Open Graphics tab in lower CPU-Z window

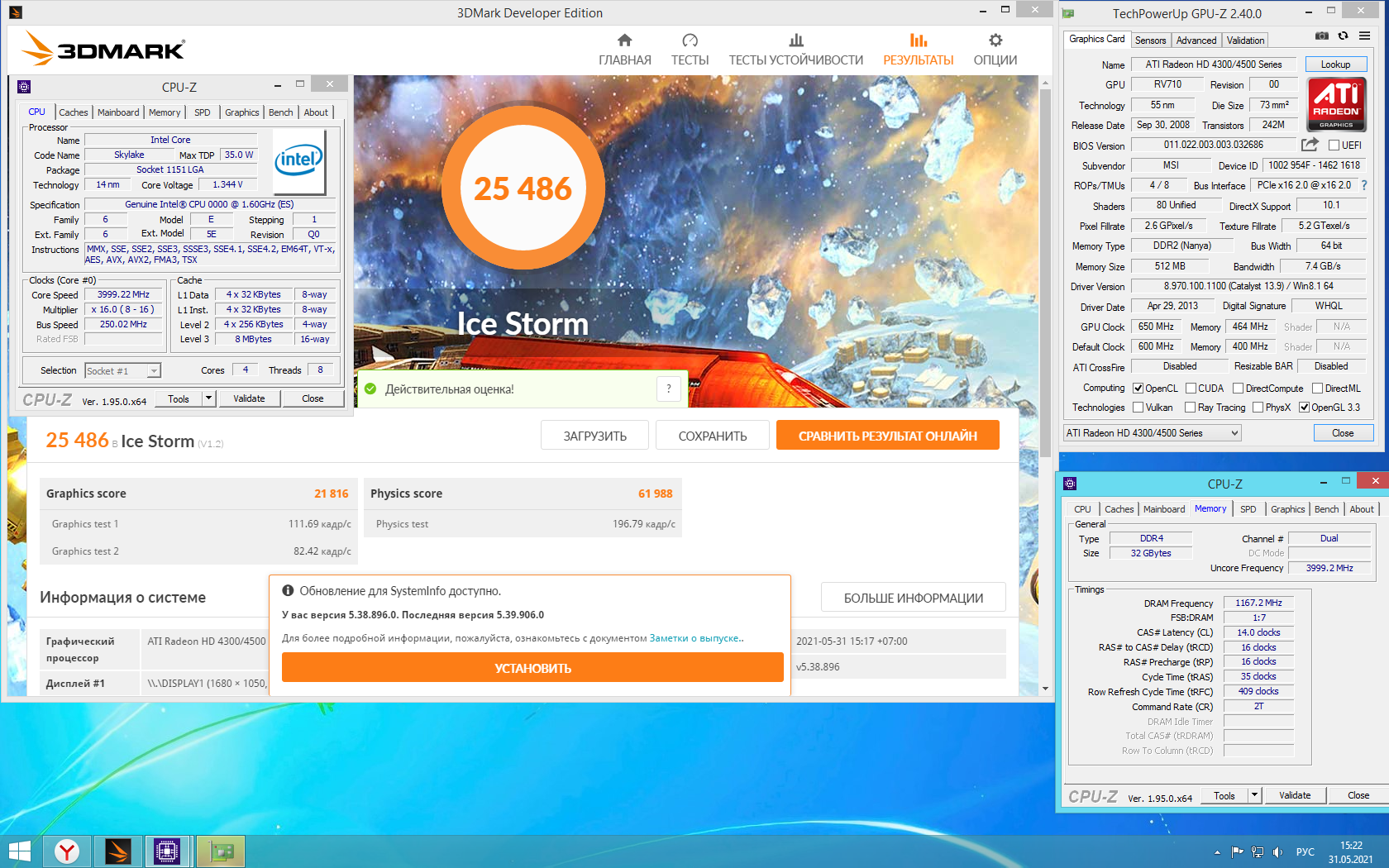tap(1287, 509)
